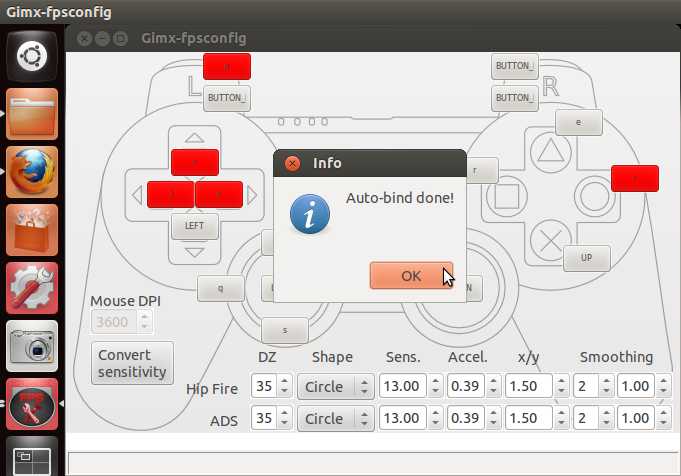681x476 pixels.
Task: Click the ADS x/y field 1.50
Action: 529,418
